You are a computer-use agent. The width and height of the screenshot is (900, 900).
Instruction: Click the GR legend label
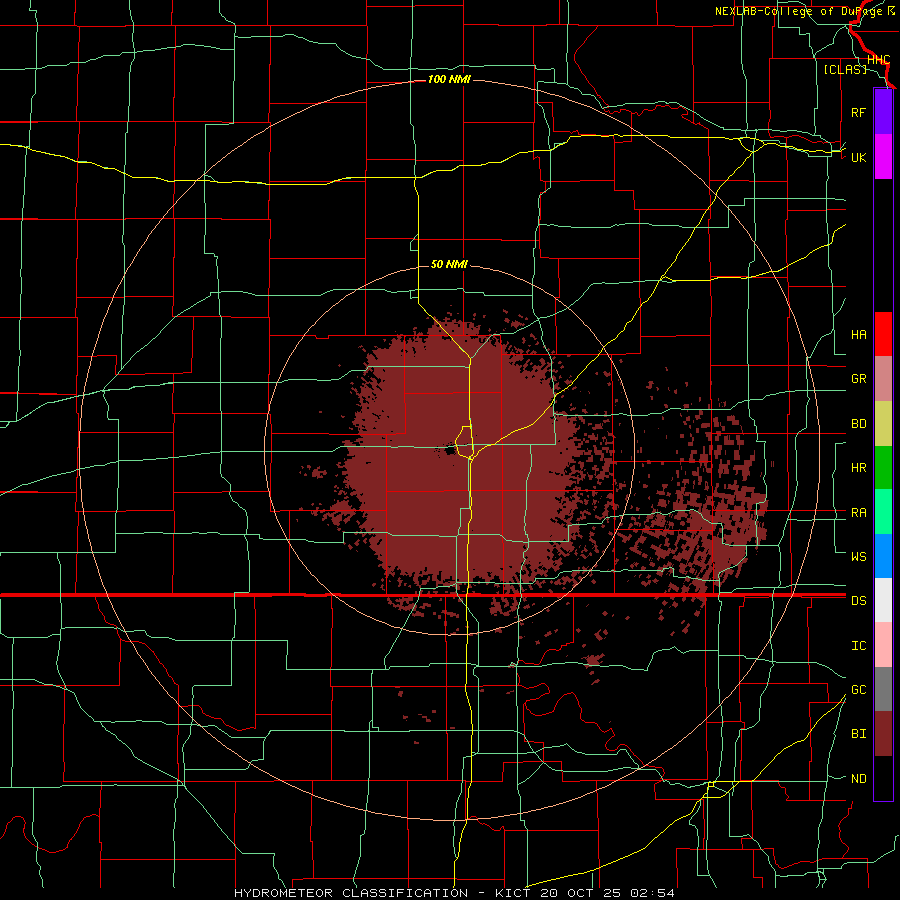pos(858,379)
